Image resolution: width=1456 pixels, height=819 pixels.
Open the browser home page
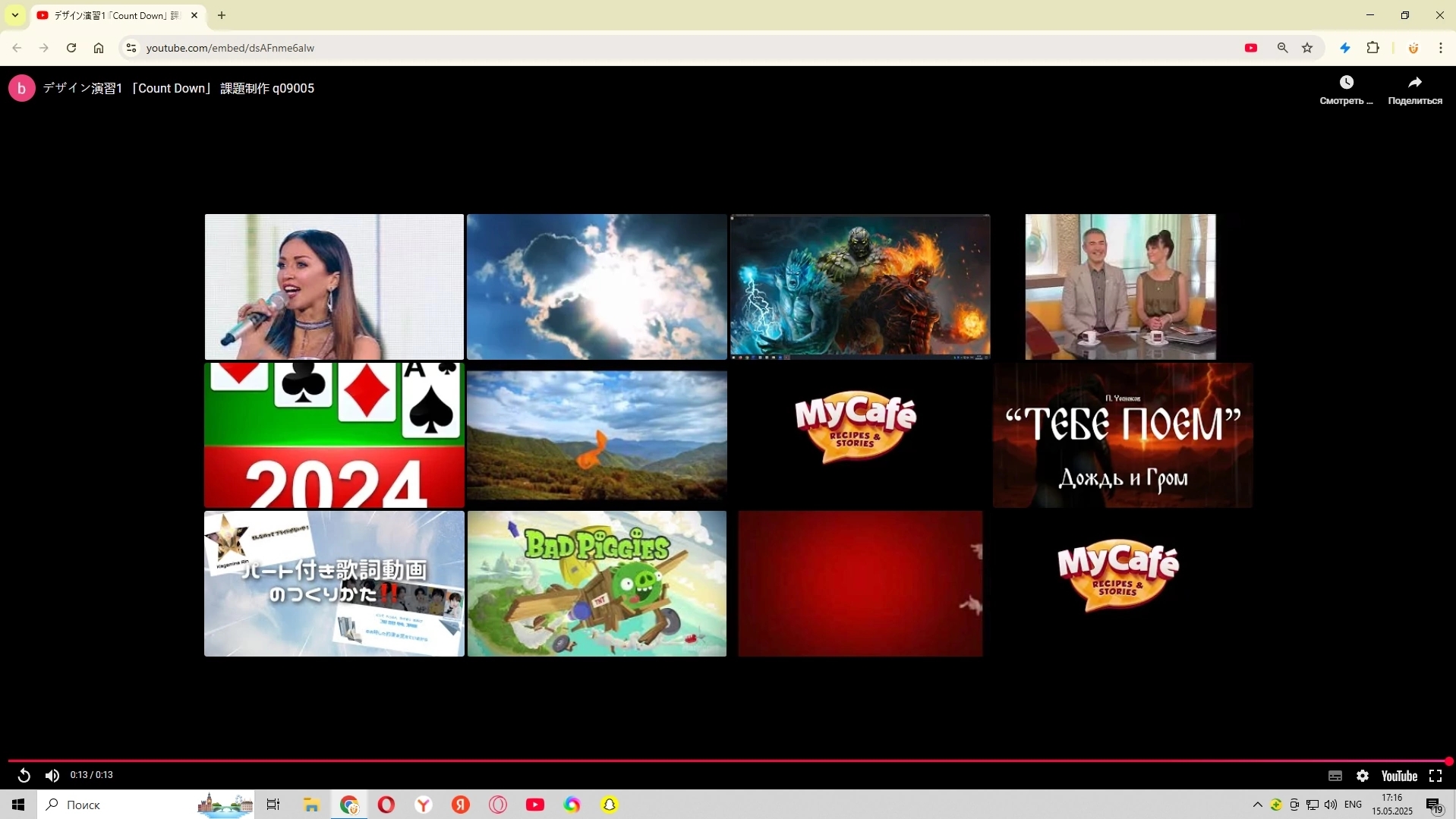coord(99,48)
